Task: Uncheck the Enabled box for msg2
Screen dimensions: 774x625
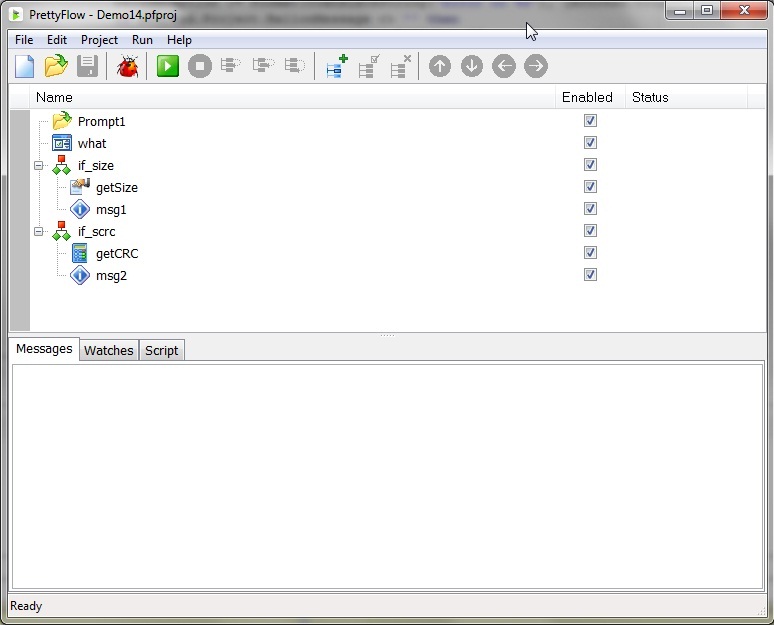Action: 590,274
